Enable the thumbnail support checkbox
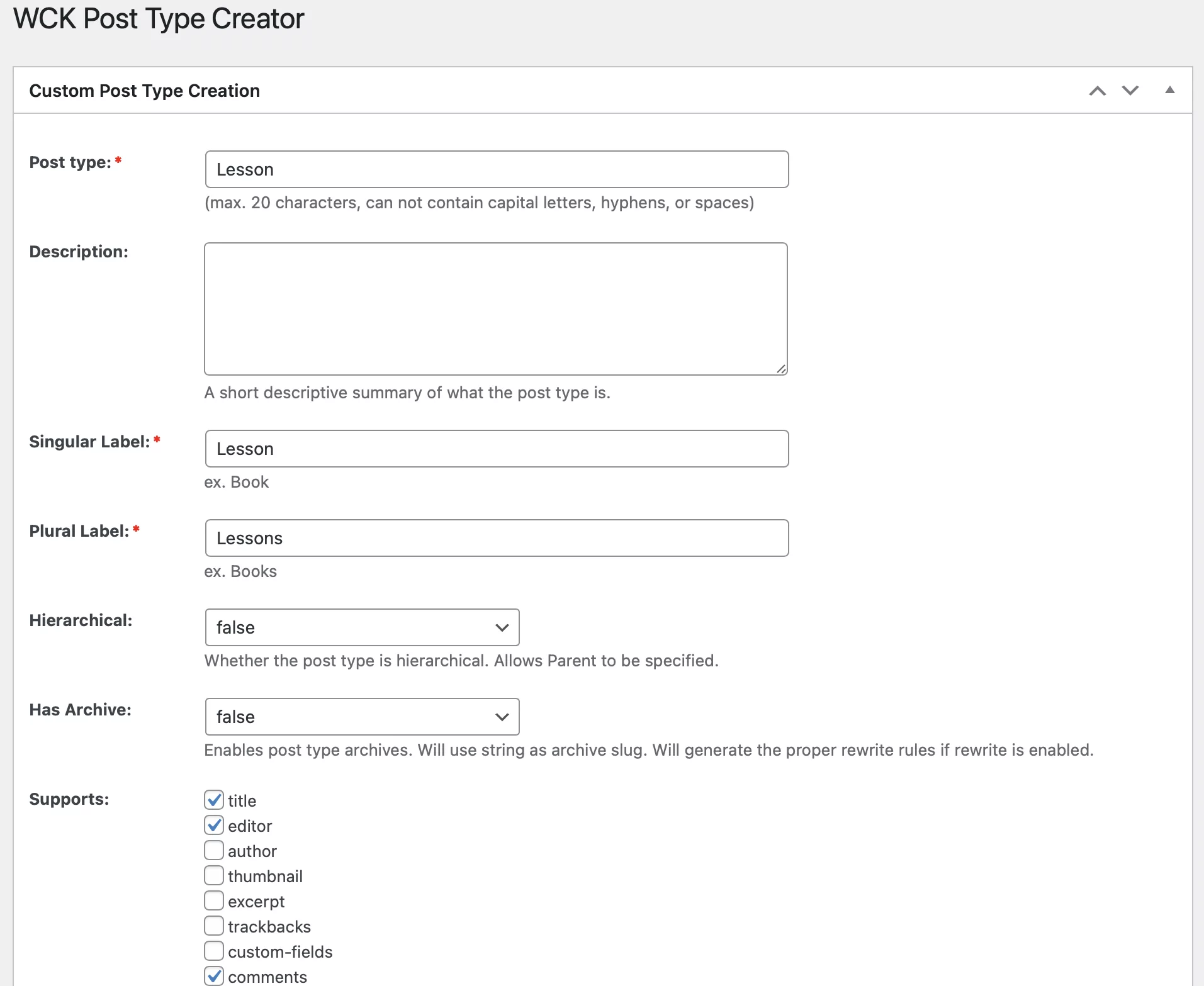 [x=214, y=875]
